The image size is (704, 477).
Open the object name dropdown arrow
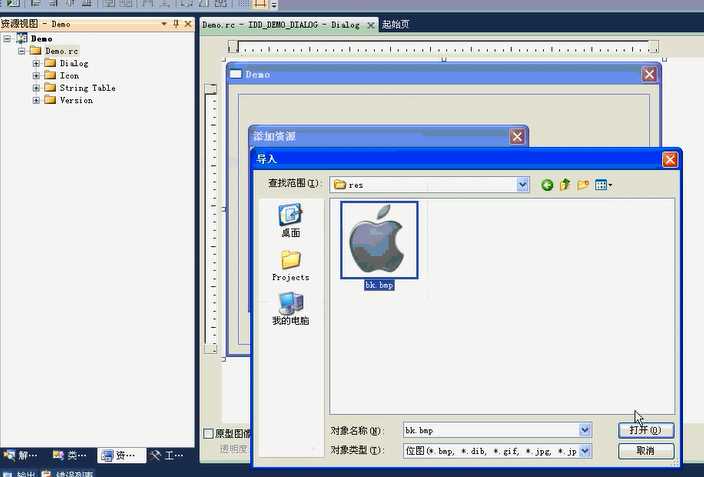(x=585, y=430)
